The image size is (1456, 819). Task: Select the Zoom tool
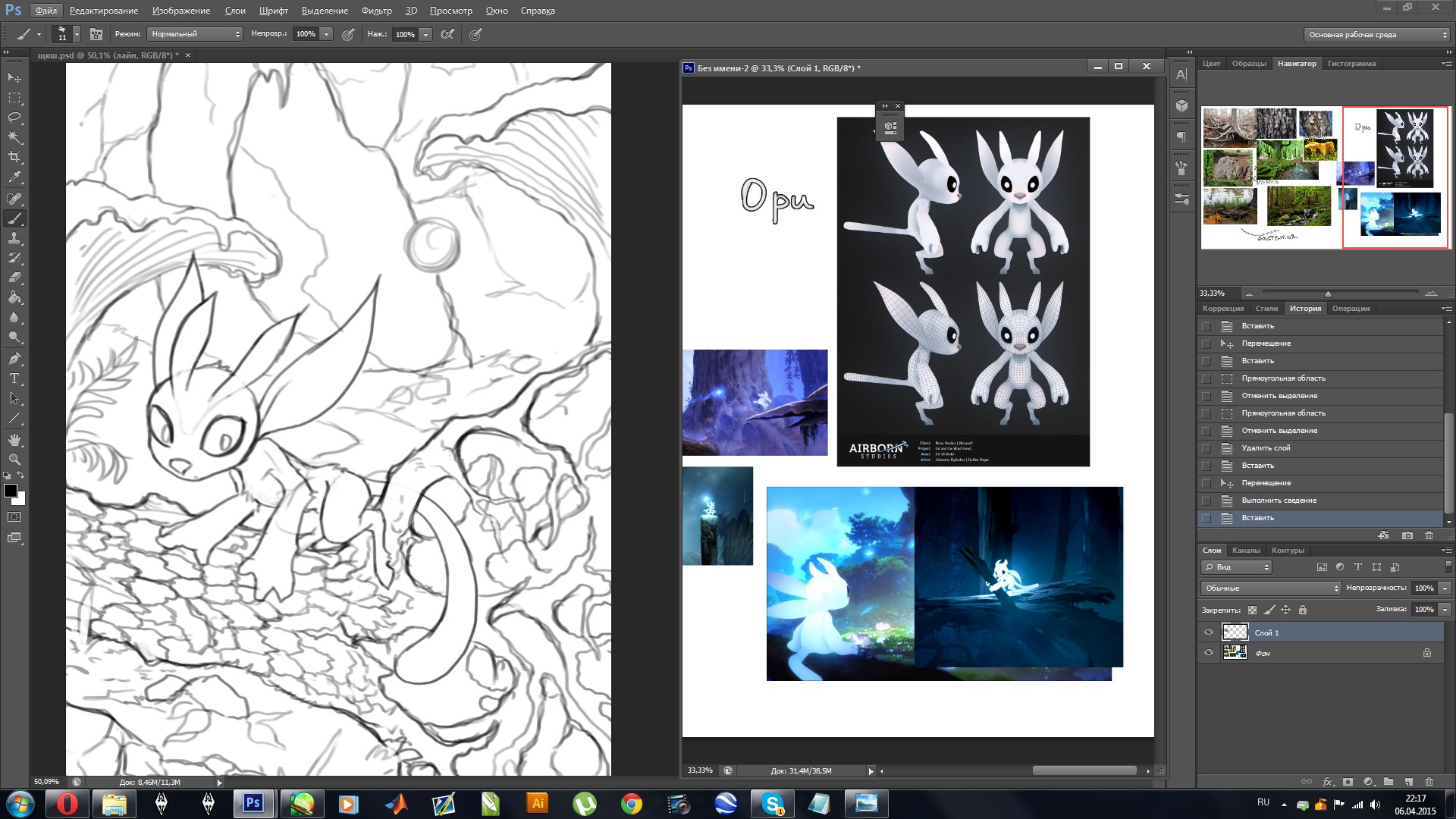(x=14, y=460)
